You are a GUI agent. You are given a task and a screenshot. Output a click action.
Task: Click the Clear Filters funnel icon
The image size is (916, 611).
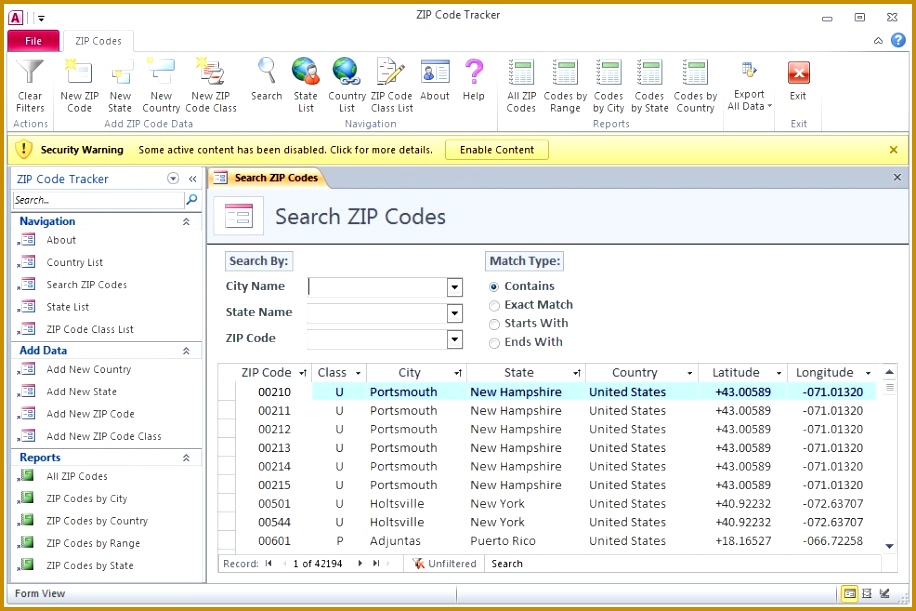[30, 72]
